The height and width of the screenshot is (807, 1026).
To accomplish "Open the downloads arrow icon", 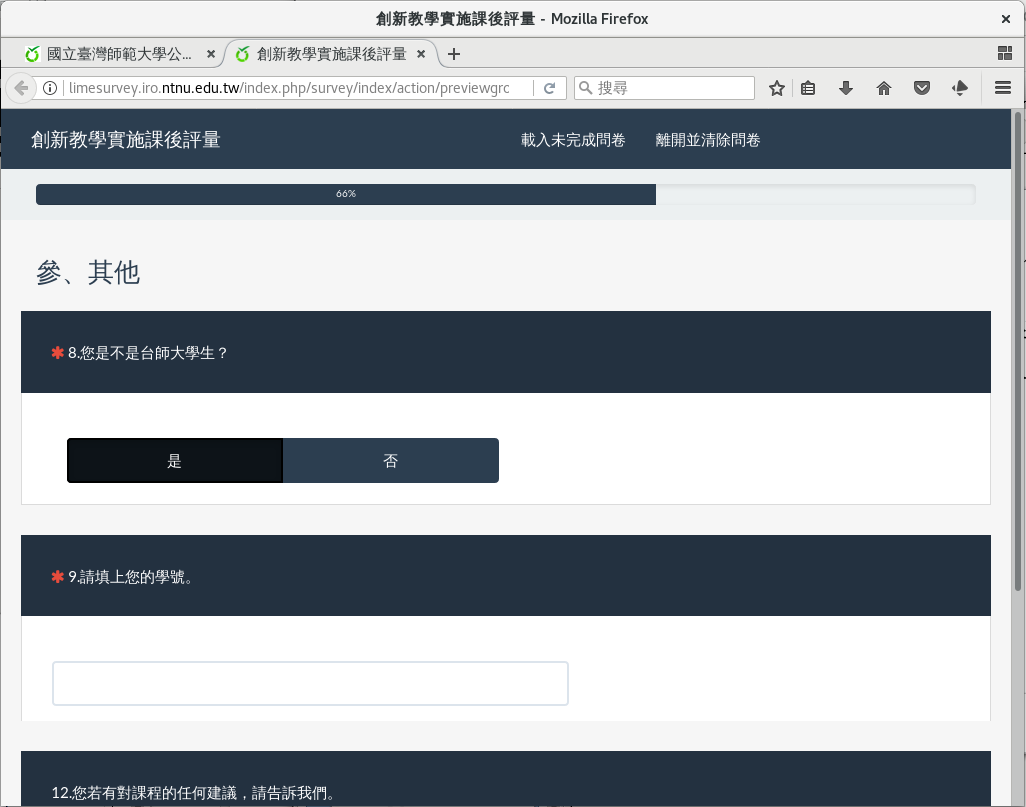I will click(x=845, y=88).
